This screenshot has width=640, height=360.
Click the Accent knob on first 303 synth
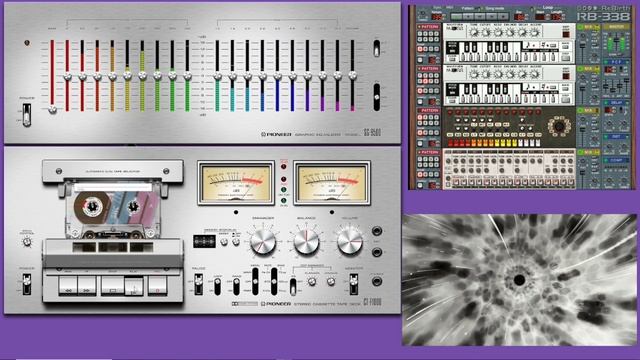[535, 32]
